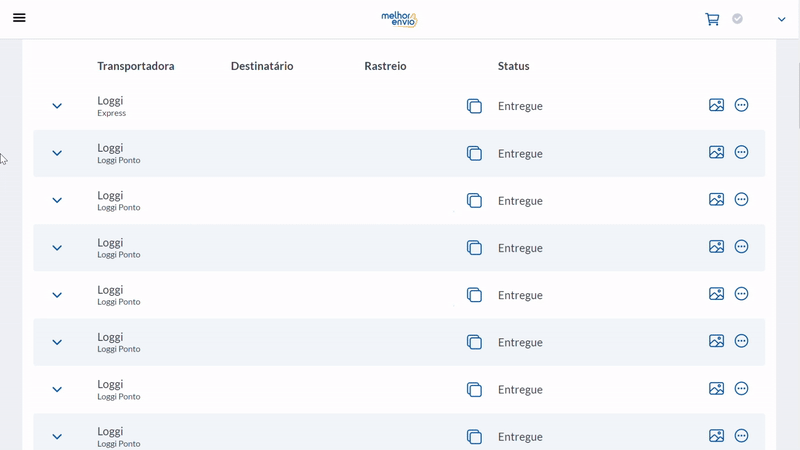Click Entregue status in Loggi Express row
Viewport: 800px width, 450px height.
pyautogui.click(x=520, y=106)
